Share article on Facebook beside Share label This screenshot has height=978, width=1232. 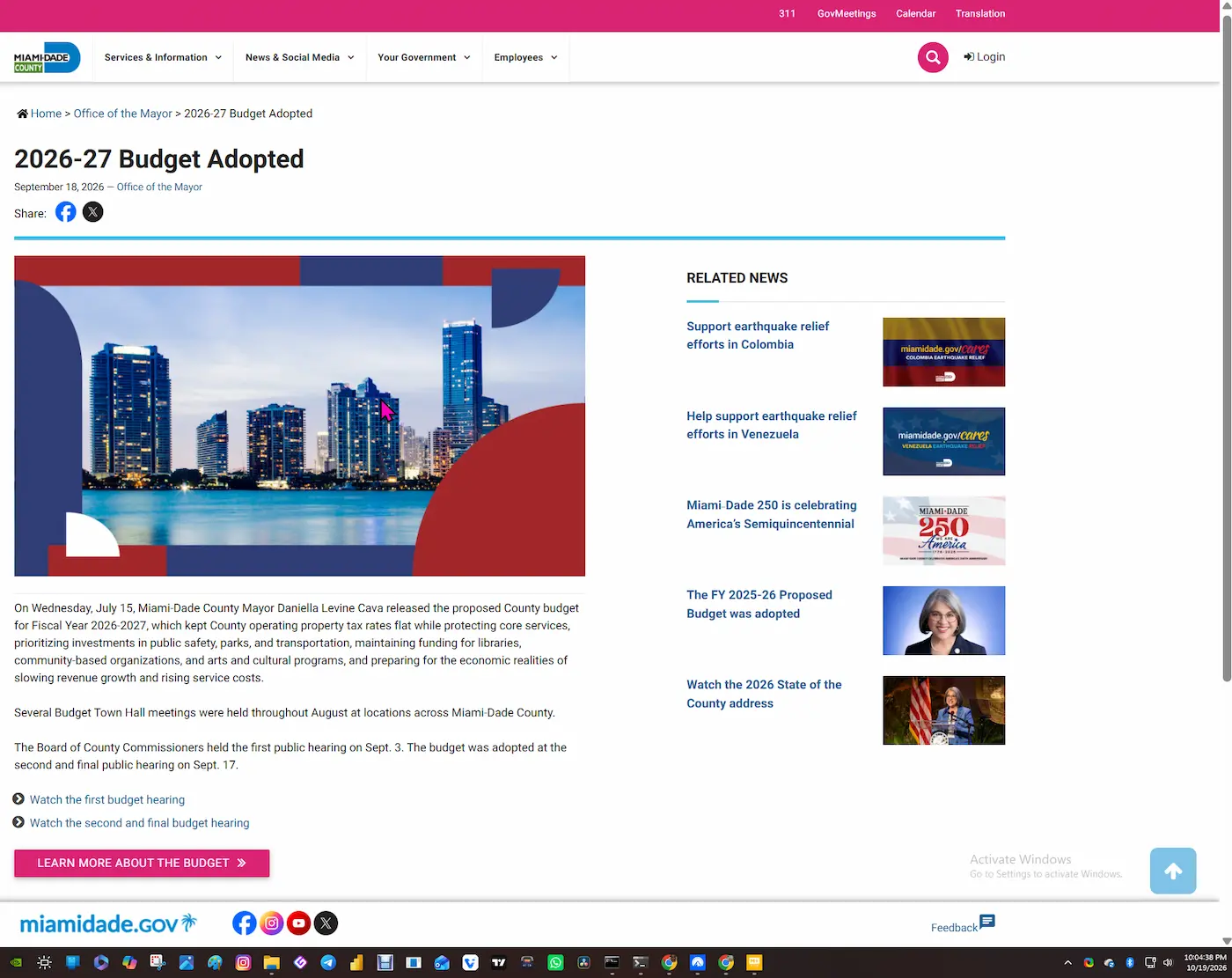pos(66,212)
